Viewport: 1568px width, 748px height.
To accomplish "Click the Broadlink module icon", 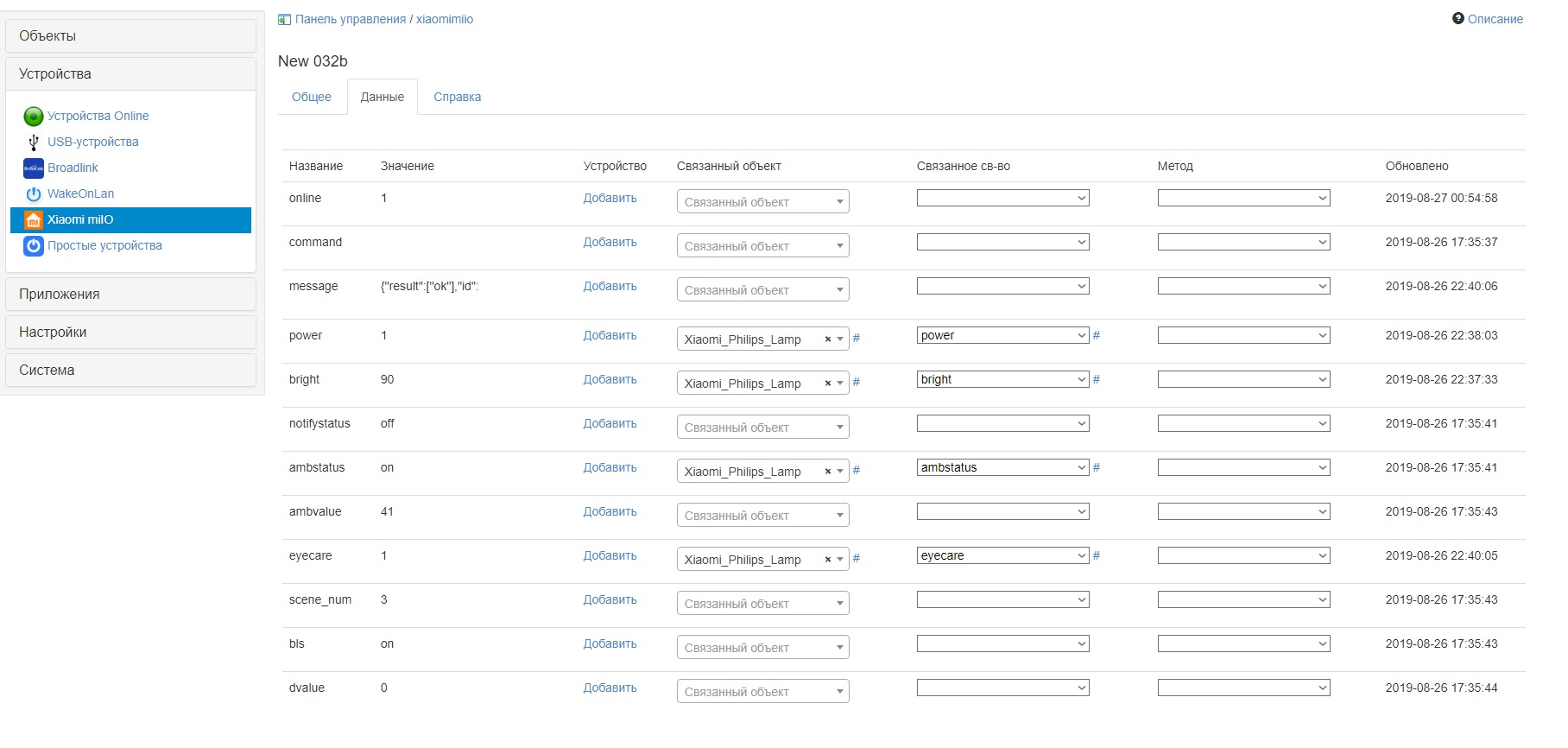I will (34, 168).
